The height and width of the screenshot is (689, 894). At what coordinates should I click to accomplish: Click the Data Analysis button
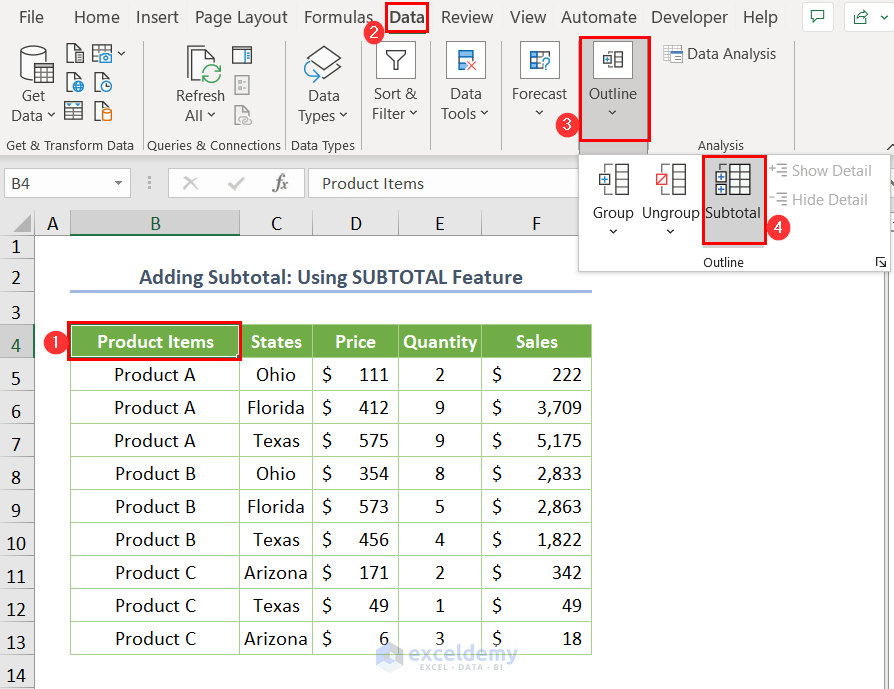pos(720,54)
